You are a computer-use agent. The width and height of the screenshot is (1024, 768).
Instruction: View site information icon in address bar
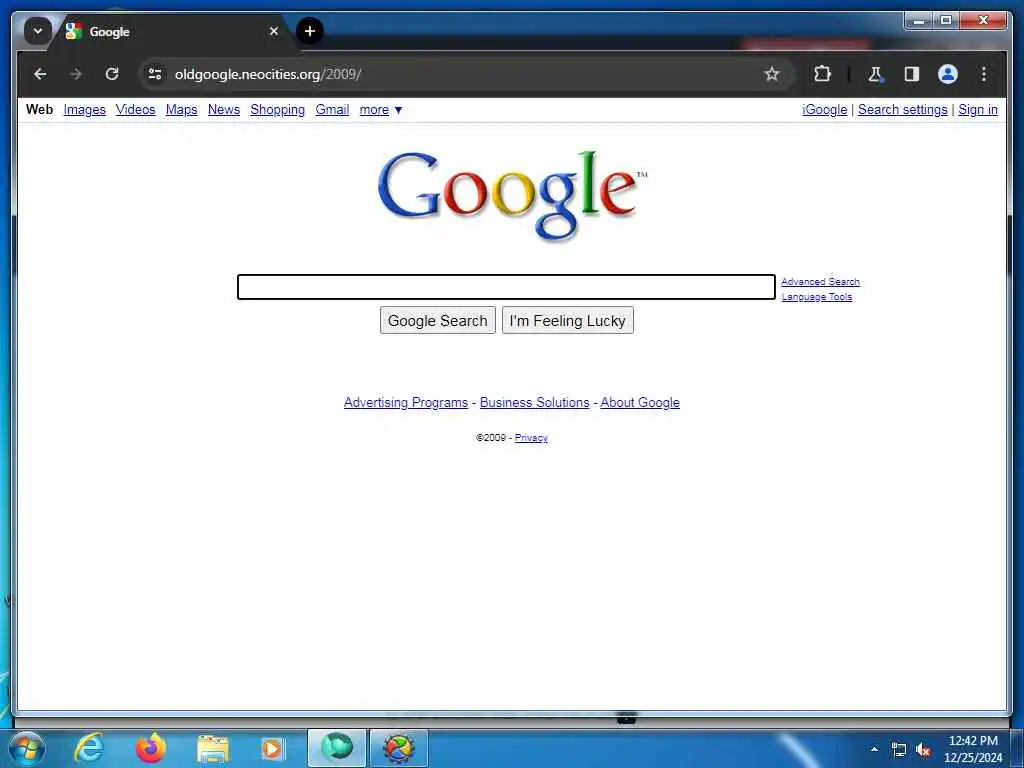(x=155, y=74)
